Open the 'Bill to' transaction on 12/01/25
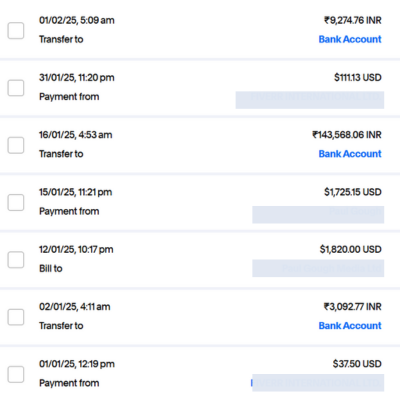Screen dimensions: 400x400 click(x=51, y=268)
